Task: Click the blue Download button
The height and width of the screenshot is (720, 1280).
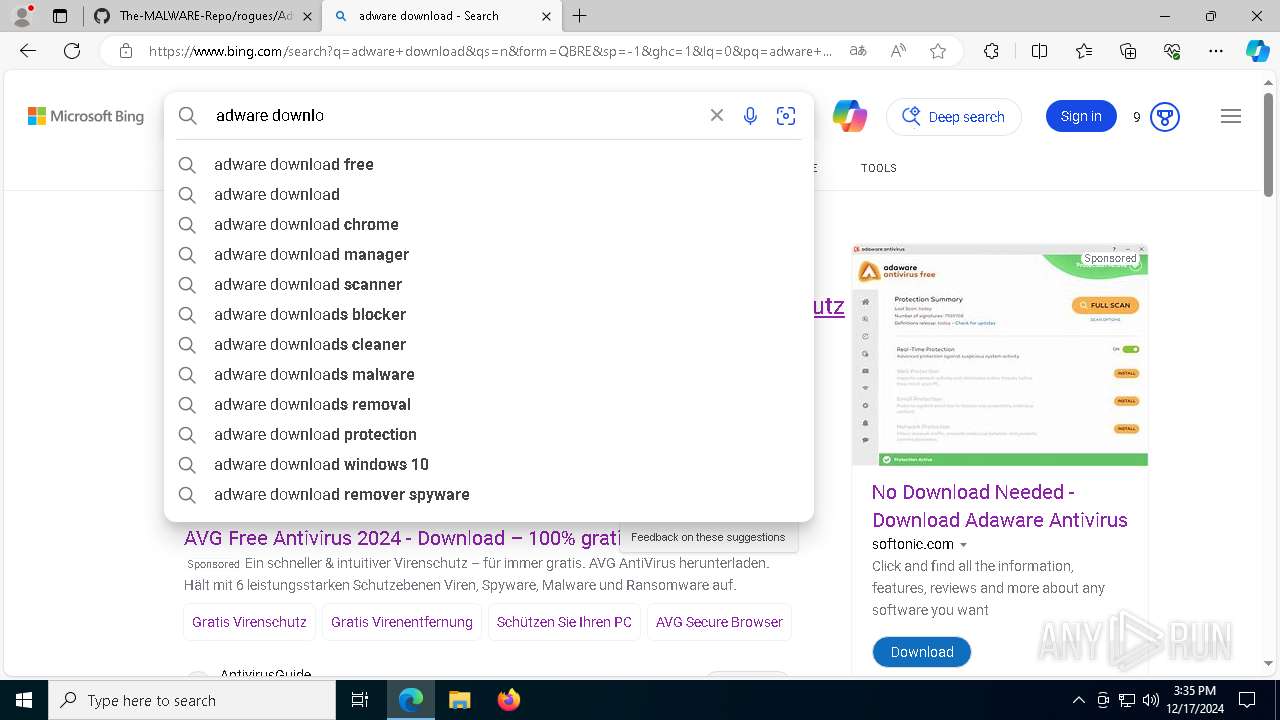Action: (922, 652)
